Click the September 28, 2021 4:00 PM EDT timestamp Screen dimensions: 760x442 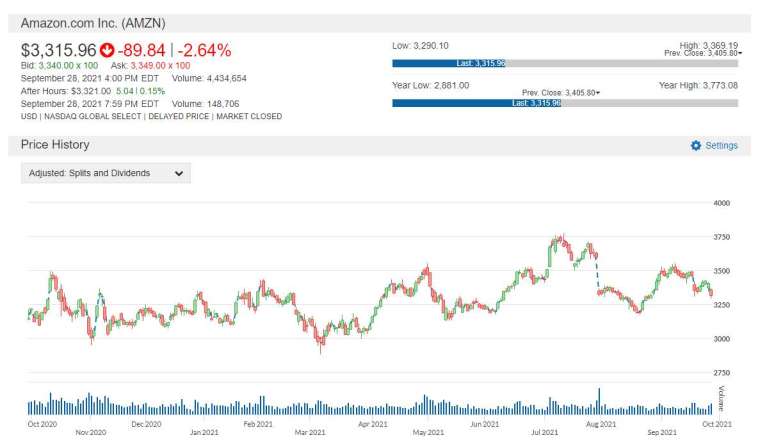(x=90, y=78)
